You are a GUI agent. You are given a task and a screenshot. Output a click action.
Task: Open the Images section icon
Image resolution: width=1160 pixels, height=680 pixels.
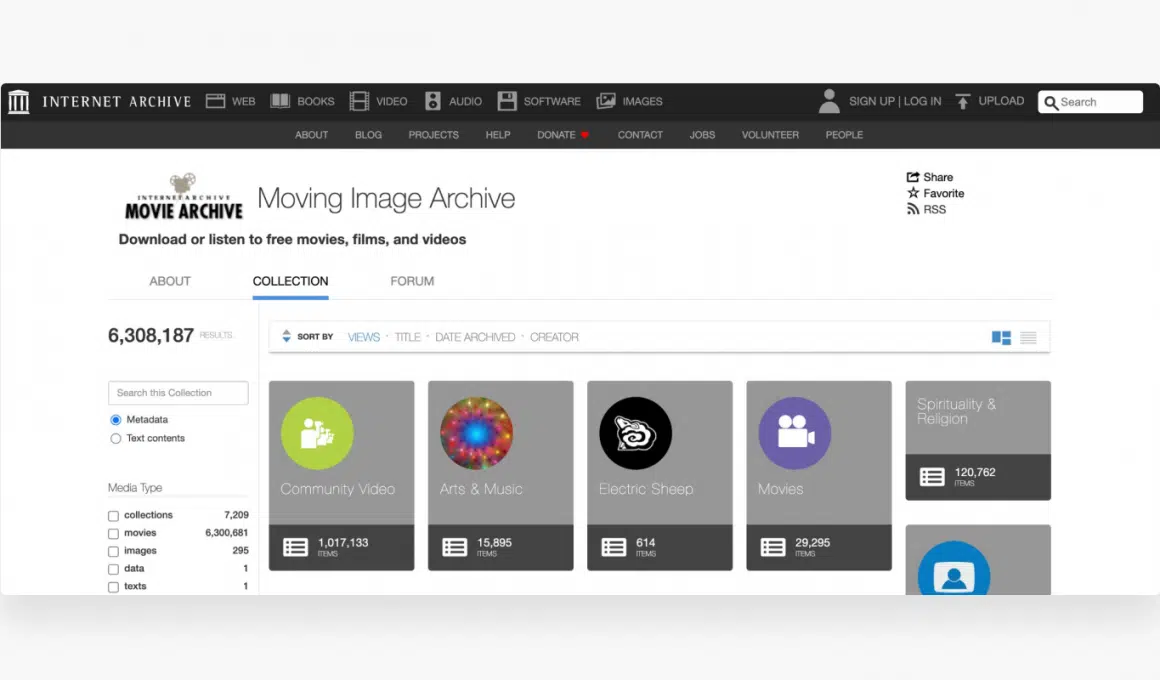coord(606,101)
